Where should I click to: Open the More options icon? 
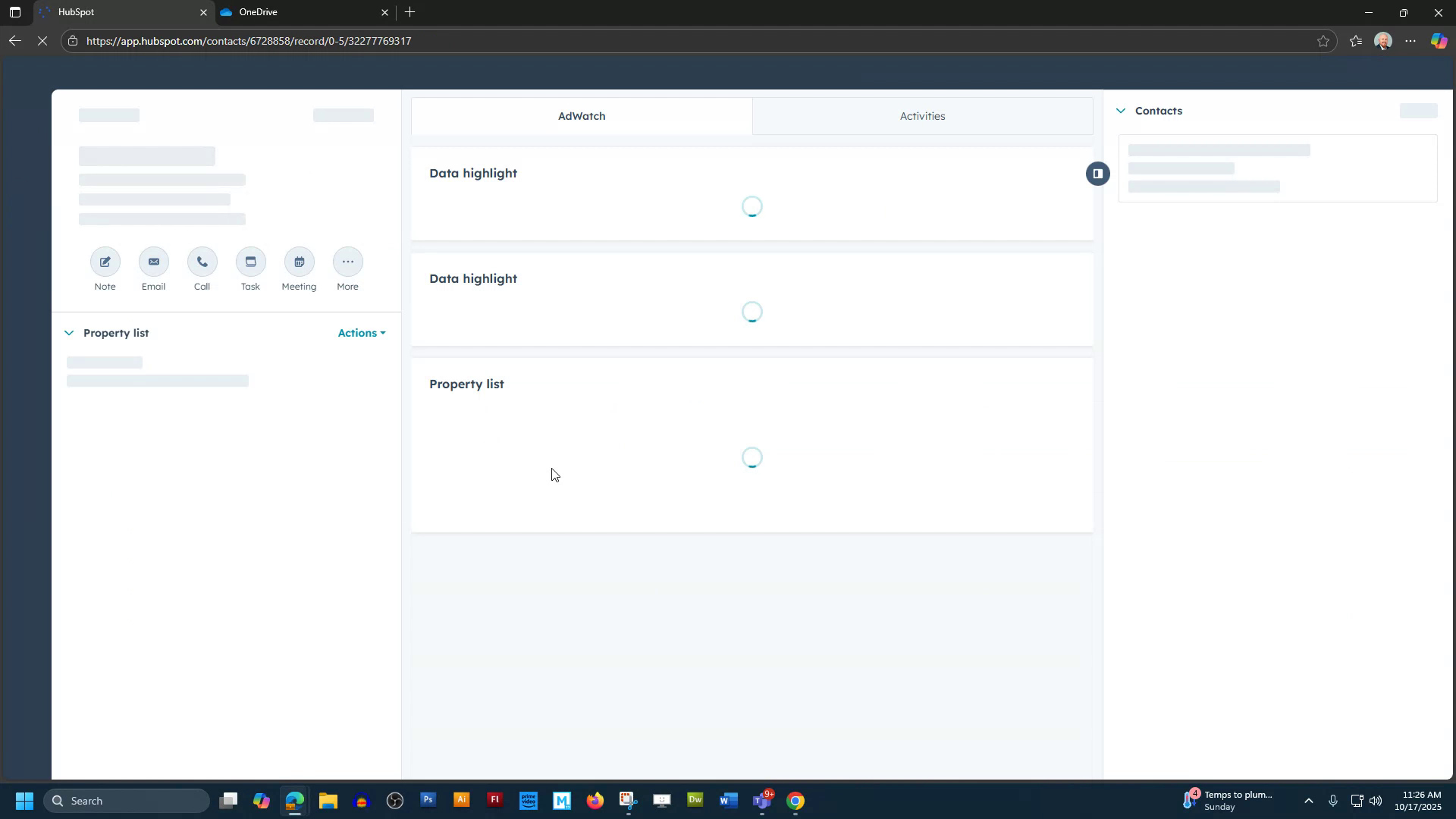click(x=347, y=262)
